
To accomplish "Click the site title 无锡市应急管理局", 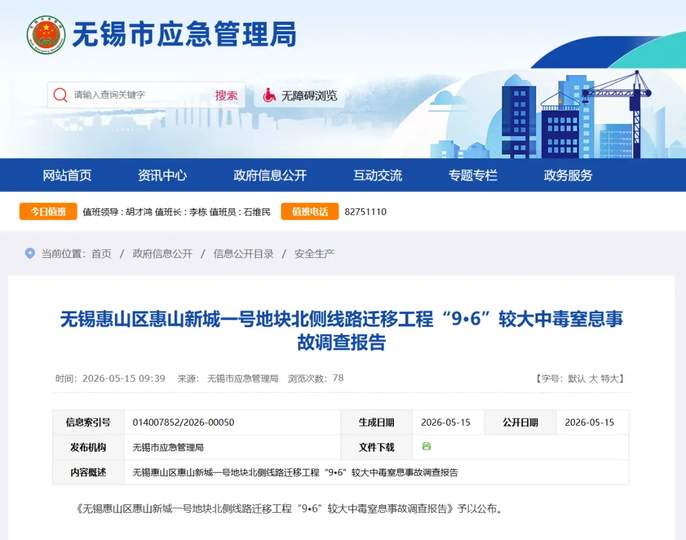I will tap(184, 34).
